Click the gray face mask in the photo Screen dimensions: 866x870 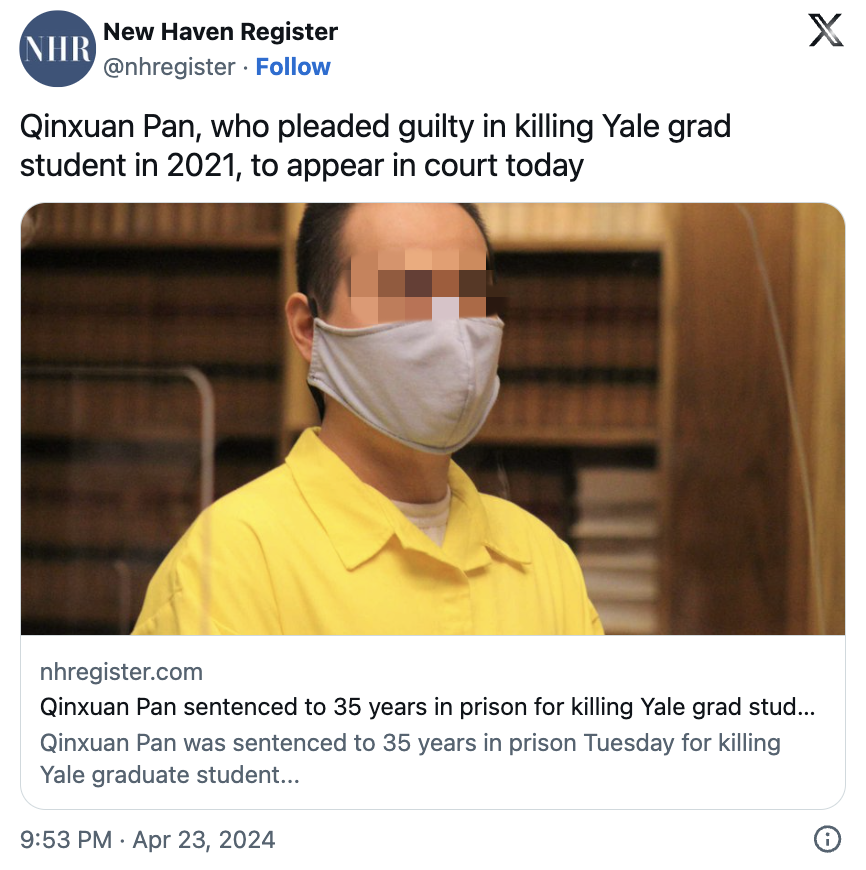(405, 383)
